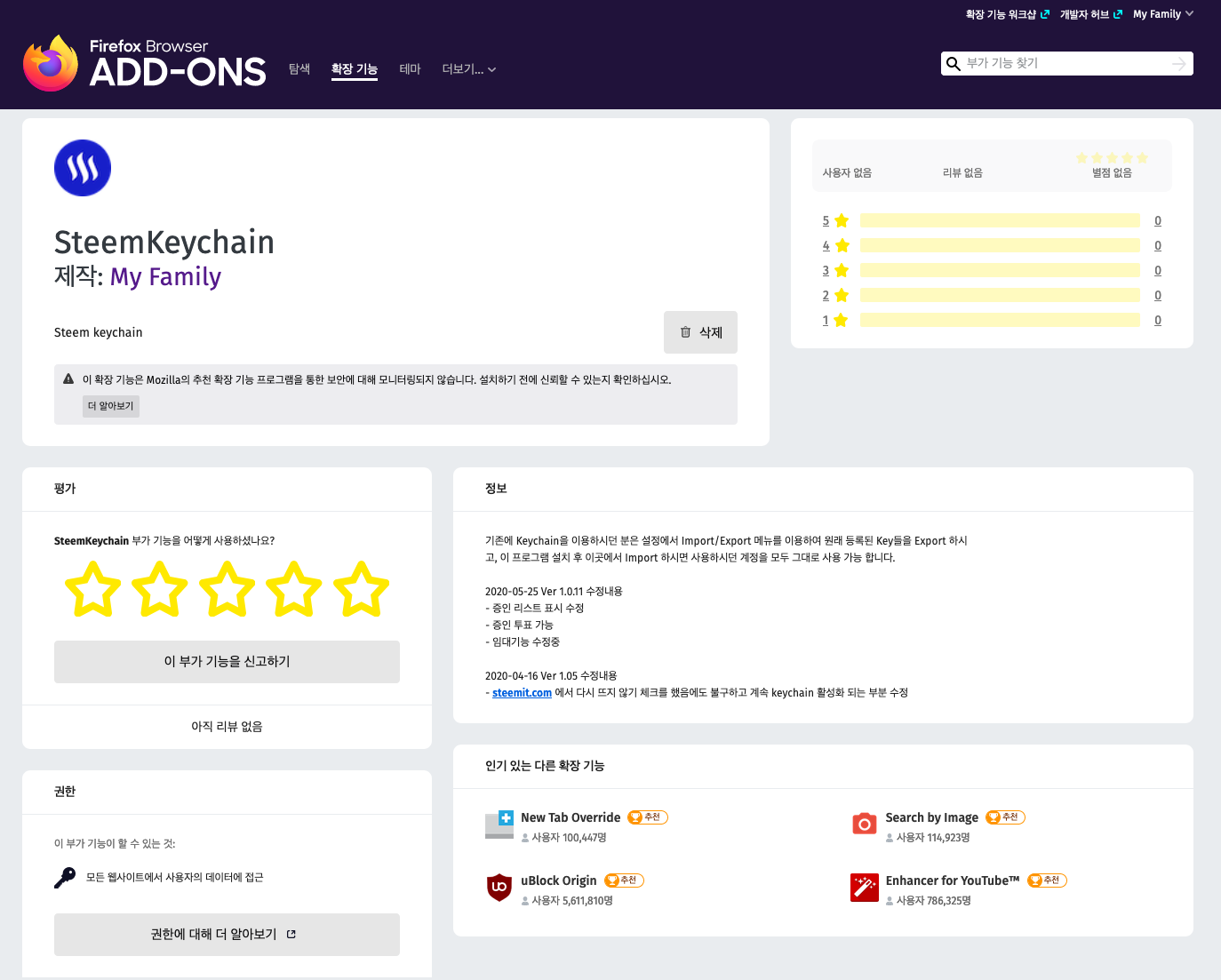
Task: Click the 부가 기능 찾기 search field
Action: pyautogui.click(x=1066, y=64)
